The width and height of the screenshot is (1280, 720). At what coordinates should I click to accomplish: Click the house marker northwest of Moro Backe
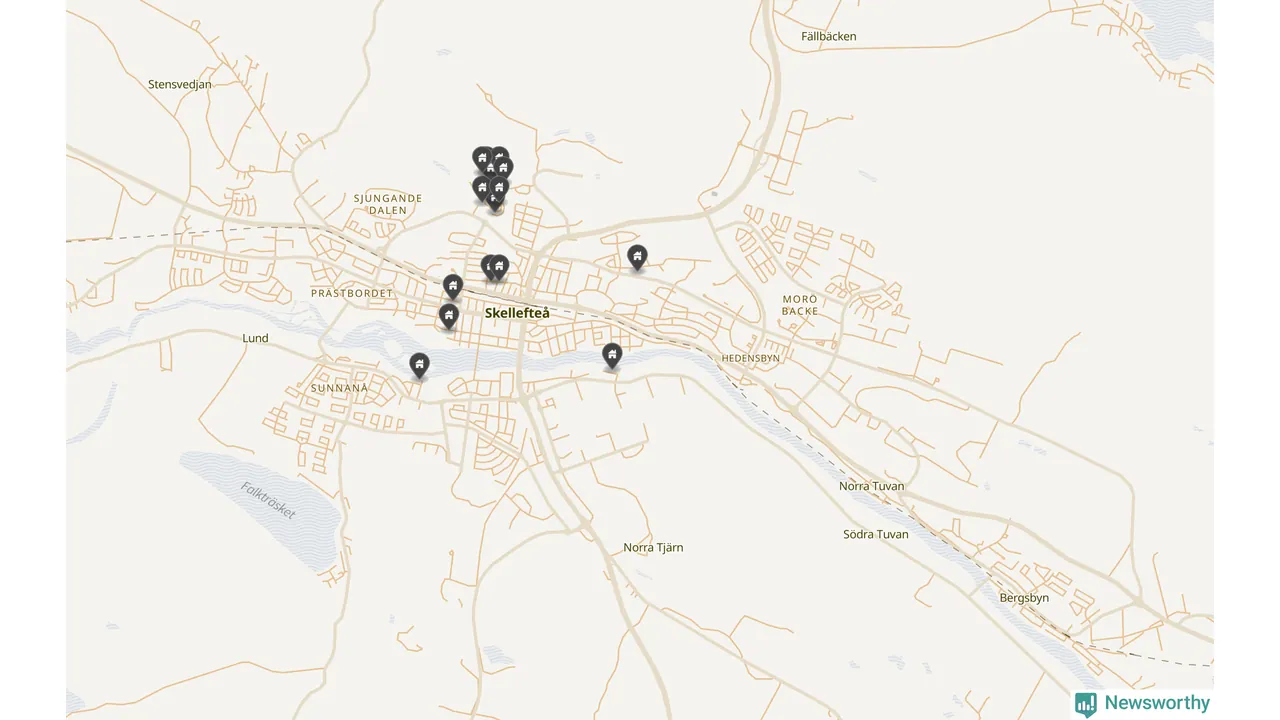pos(637,257)
